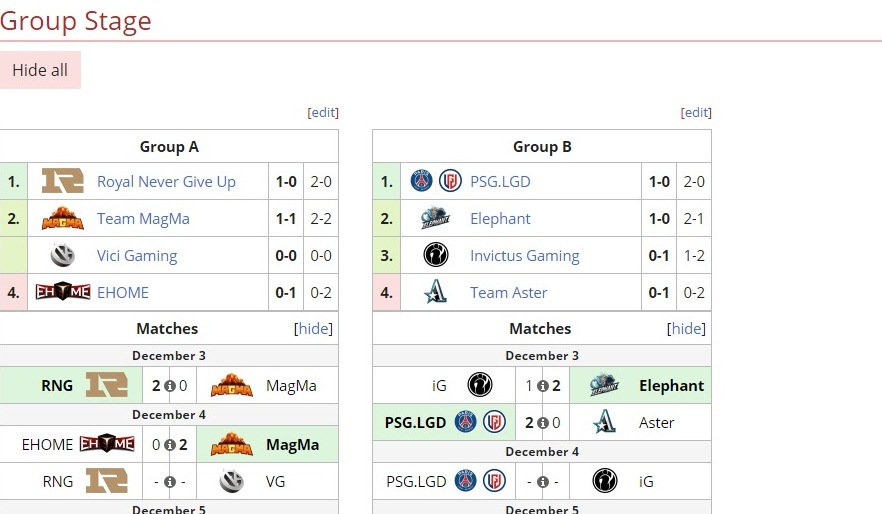Image resolution: width=882 pixels, height=514 pixels.
Task: Click the edit link above Group B
Action: 696,113
